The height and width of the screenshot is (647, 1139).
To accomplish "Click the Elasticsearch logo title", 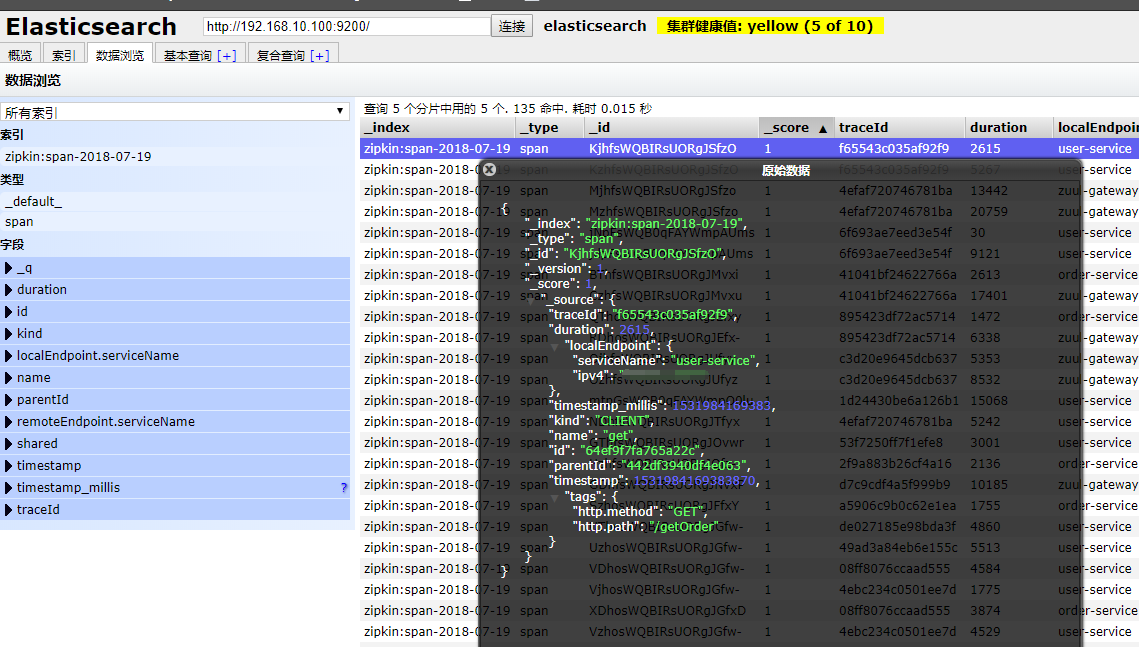I will tap(92, 27).
